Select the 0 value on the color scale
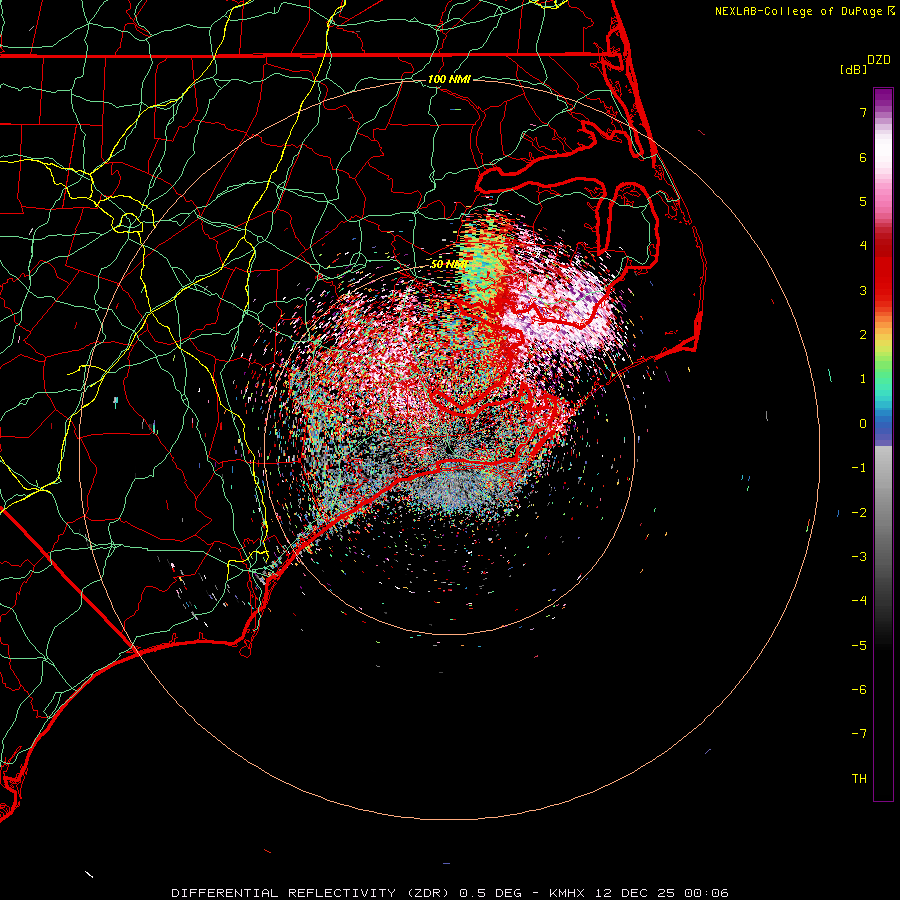The height and width of the screenshot is (900, 900). tap(863, 424)
